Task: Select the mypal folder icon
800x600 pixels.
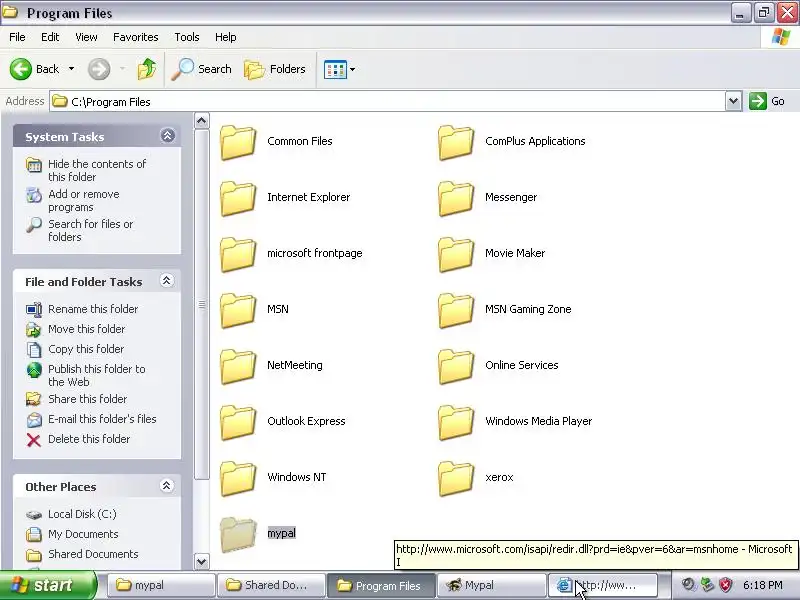Action: click(238, 534)
